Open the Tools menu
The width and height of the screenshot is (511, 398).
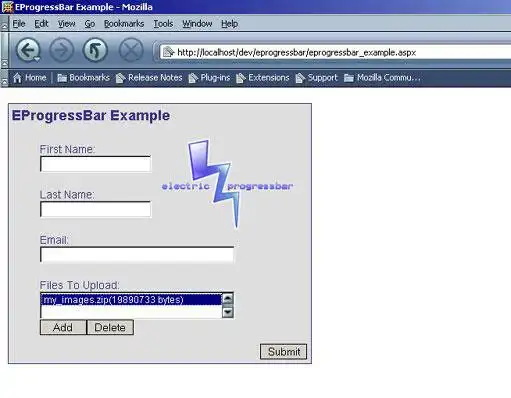pos(163,24)
